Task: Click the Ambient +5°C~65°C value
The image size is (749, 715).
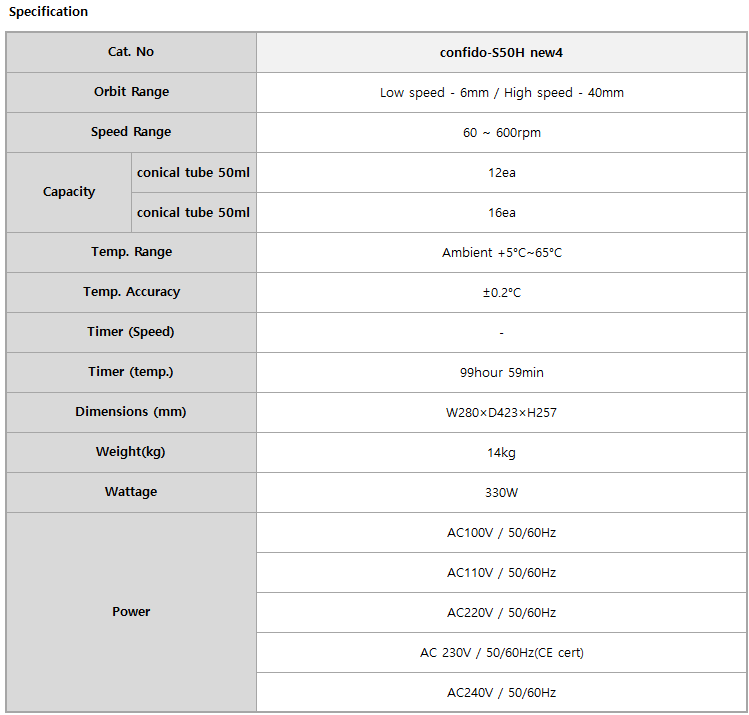Action: point(501,253)
